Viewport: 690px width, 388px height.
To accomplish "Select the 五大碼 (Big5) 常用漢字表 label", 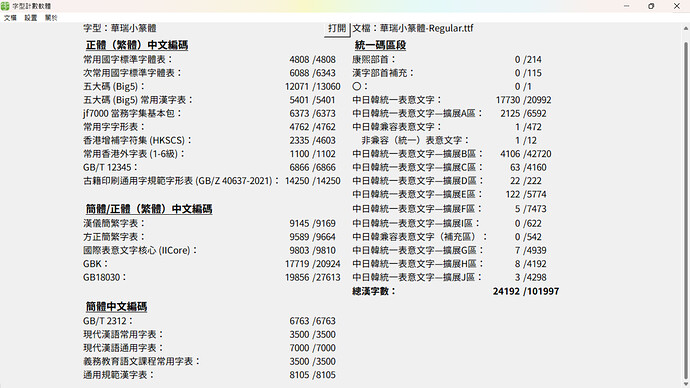I will (138, 100).
